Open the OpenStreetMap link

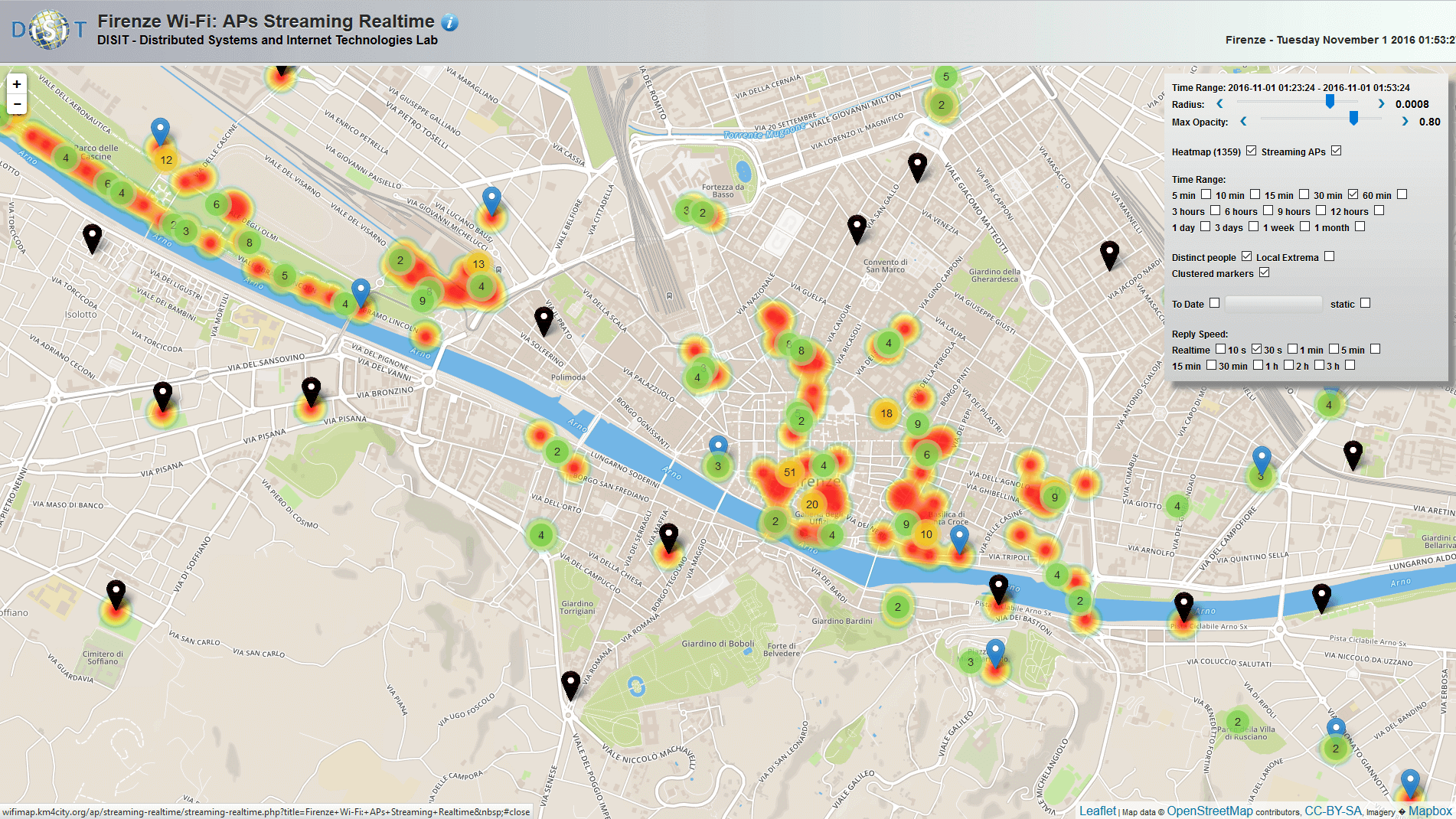pos(1209,811)
